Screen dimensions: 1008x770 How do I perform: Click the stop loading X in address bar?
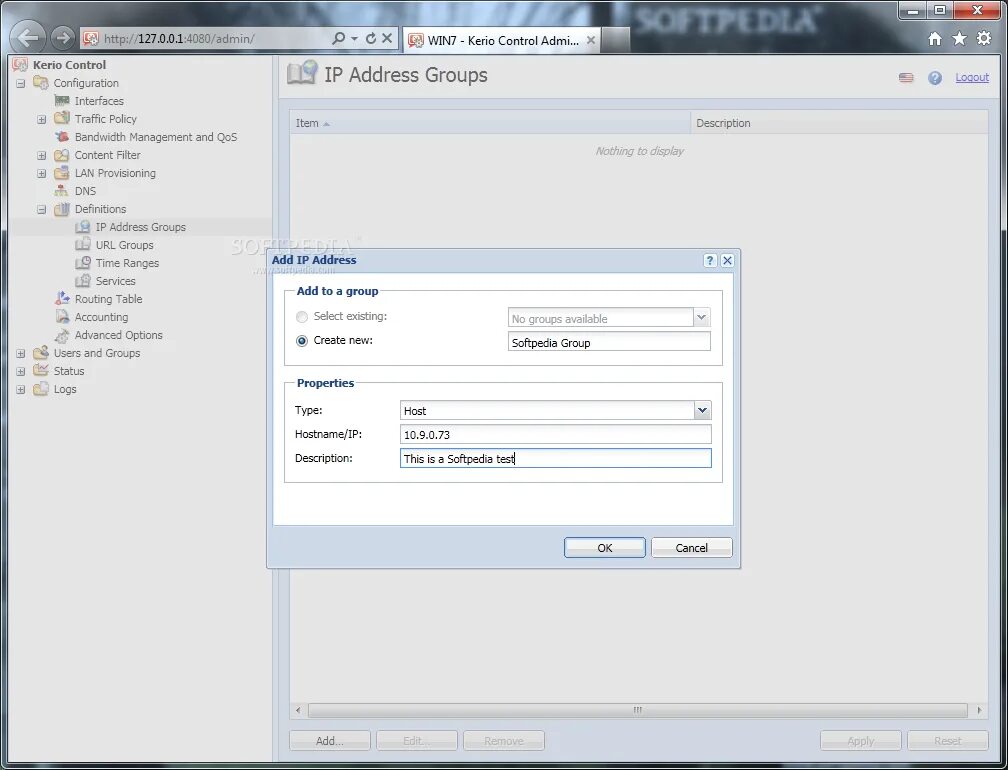coord(387,39)
